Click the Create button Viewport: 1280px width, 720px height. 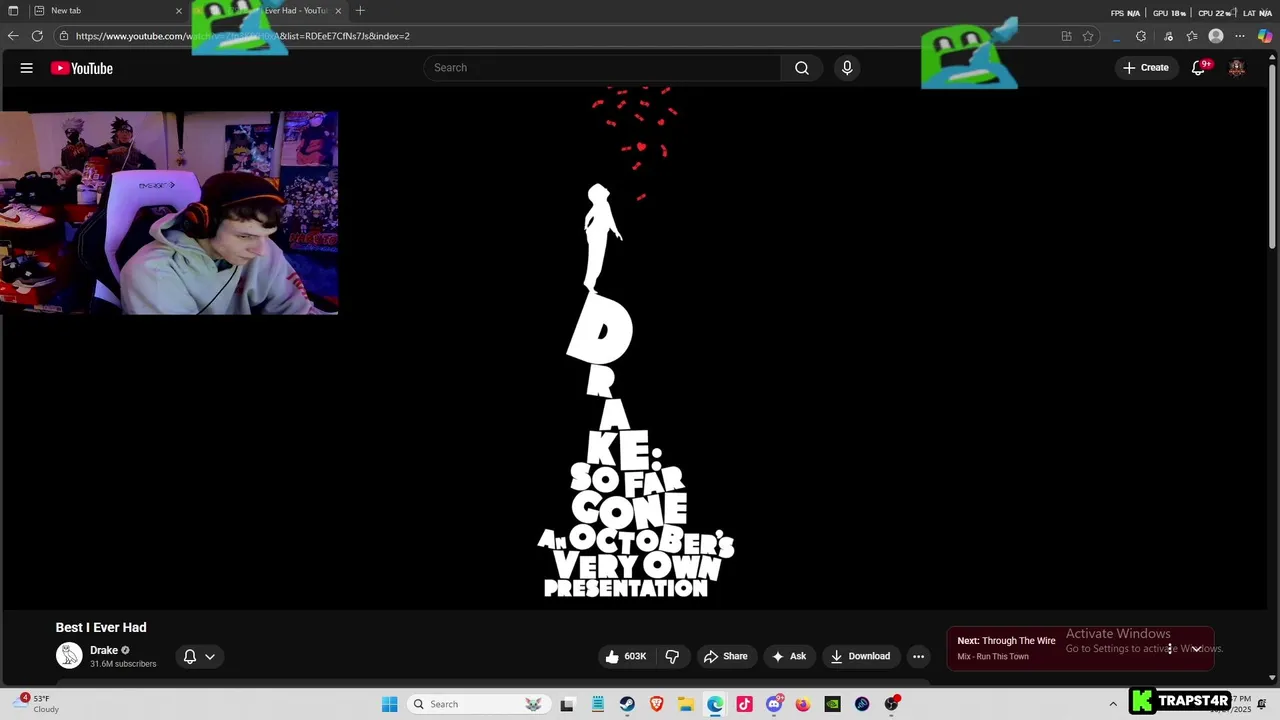pyautogui.click(x=1146, y=68)
